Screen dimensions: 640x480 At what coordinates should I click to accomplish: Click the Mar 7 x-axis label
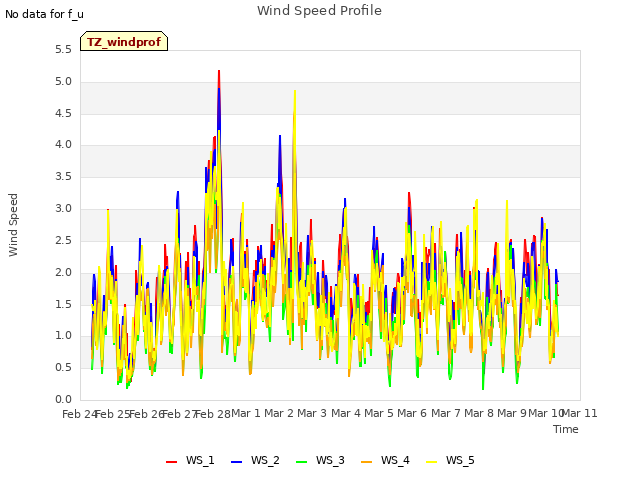click(446, 413)
